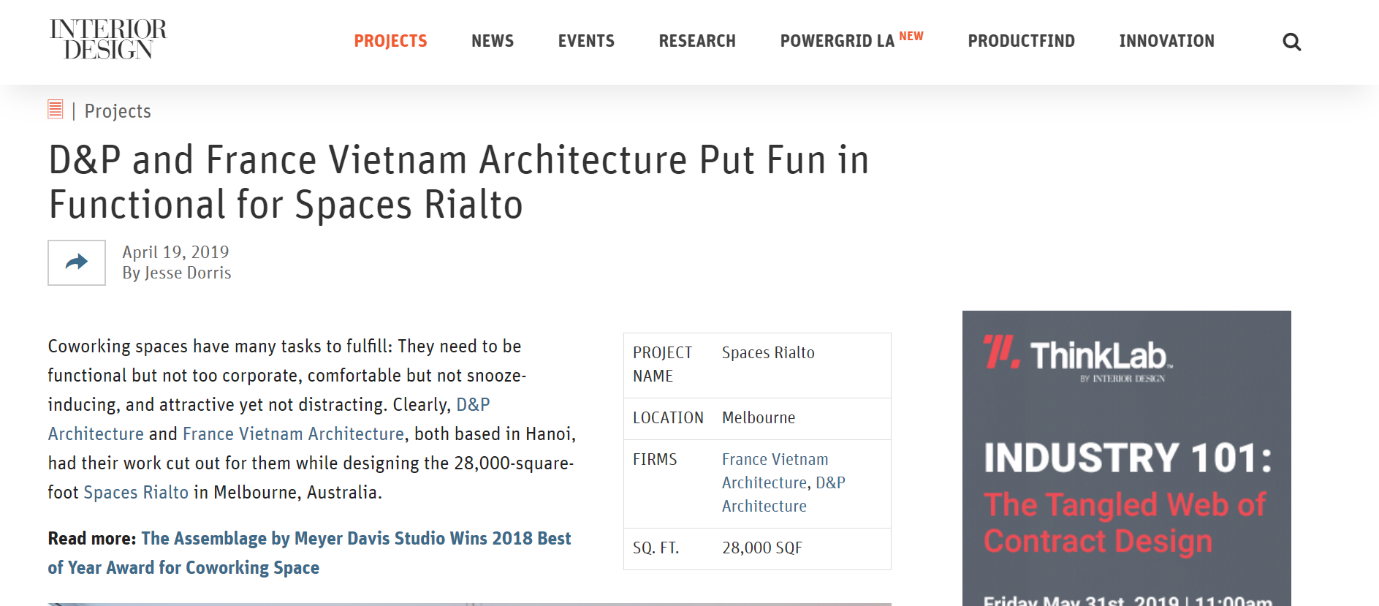Click the PROJECT NAME table label
This screenshot has height=606, width=1379.
click(x=662, y=364)
